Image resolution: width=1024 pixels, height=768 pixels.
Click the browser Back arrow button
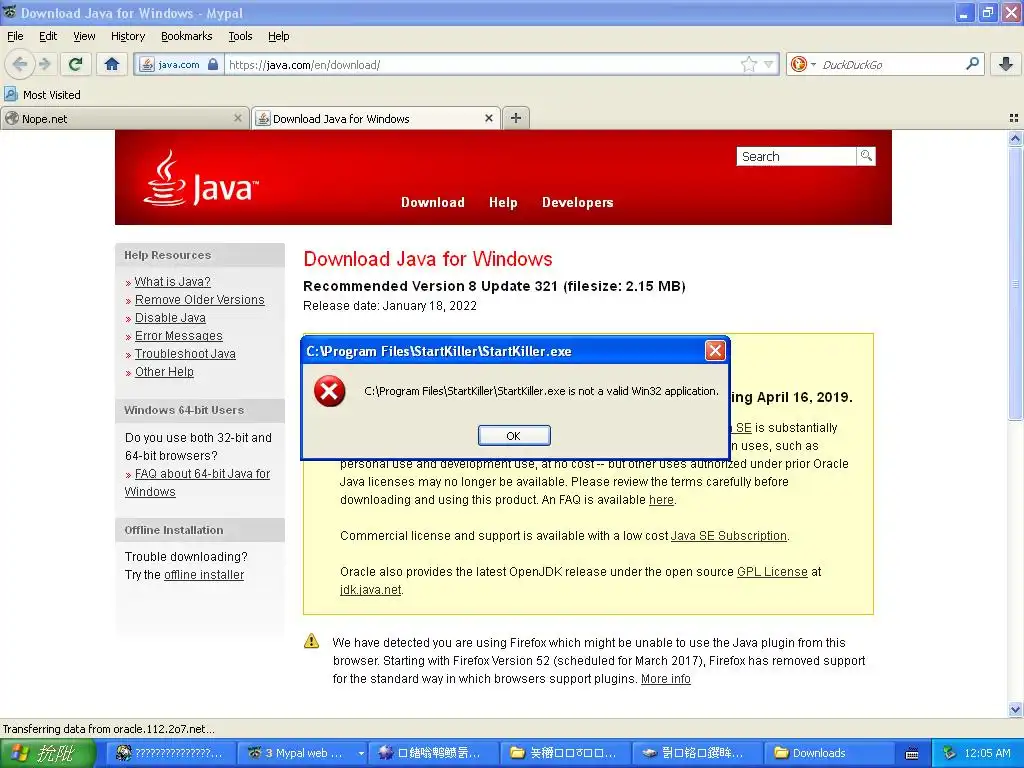coord(20,64)
